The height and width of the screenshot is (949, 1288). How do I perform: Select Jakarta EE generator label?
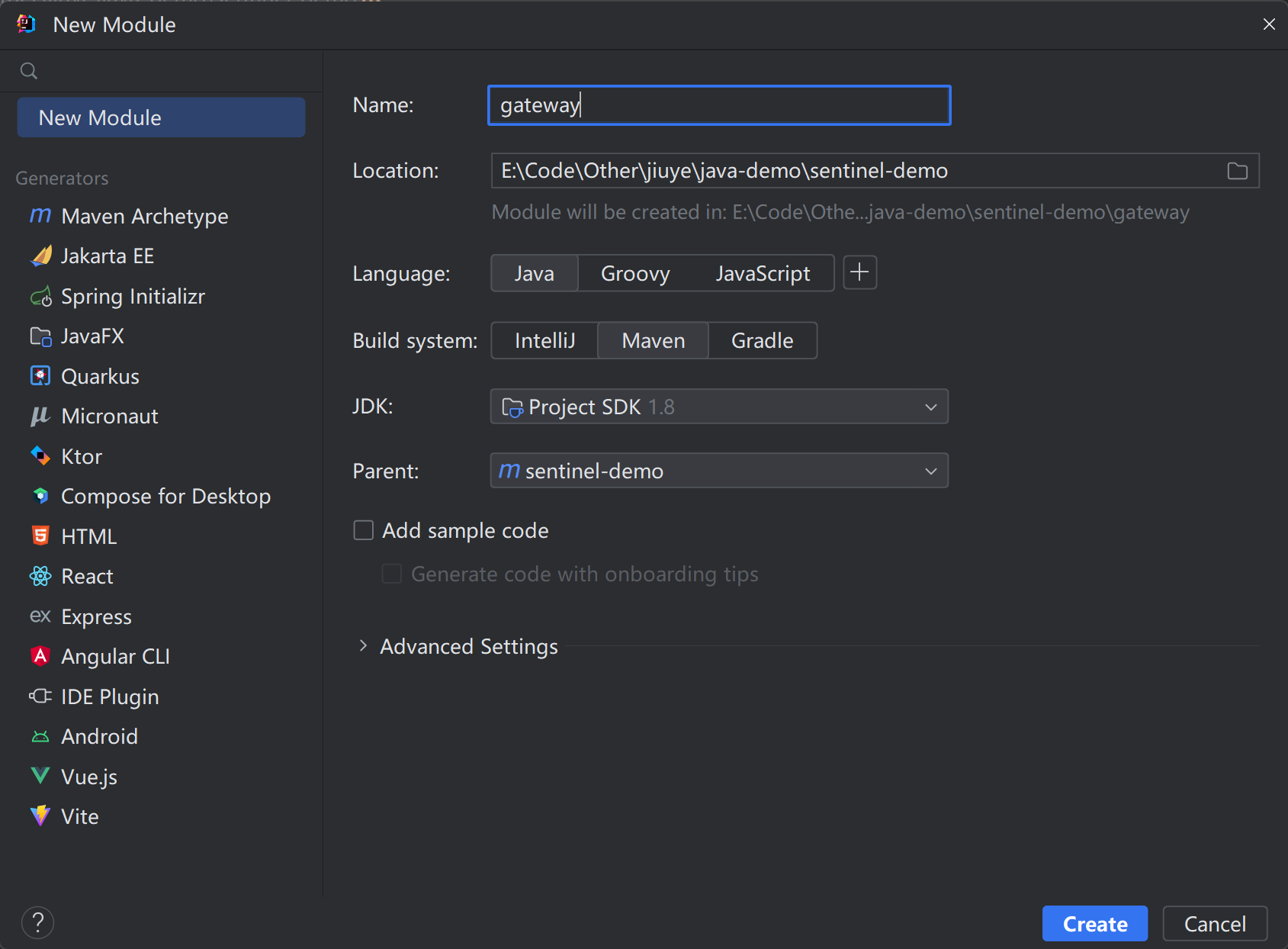(x=108, y=256)
